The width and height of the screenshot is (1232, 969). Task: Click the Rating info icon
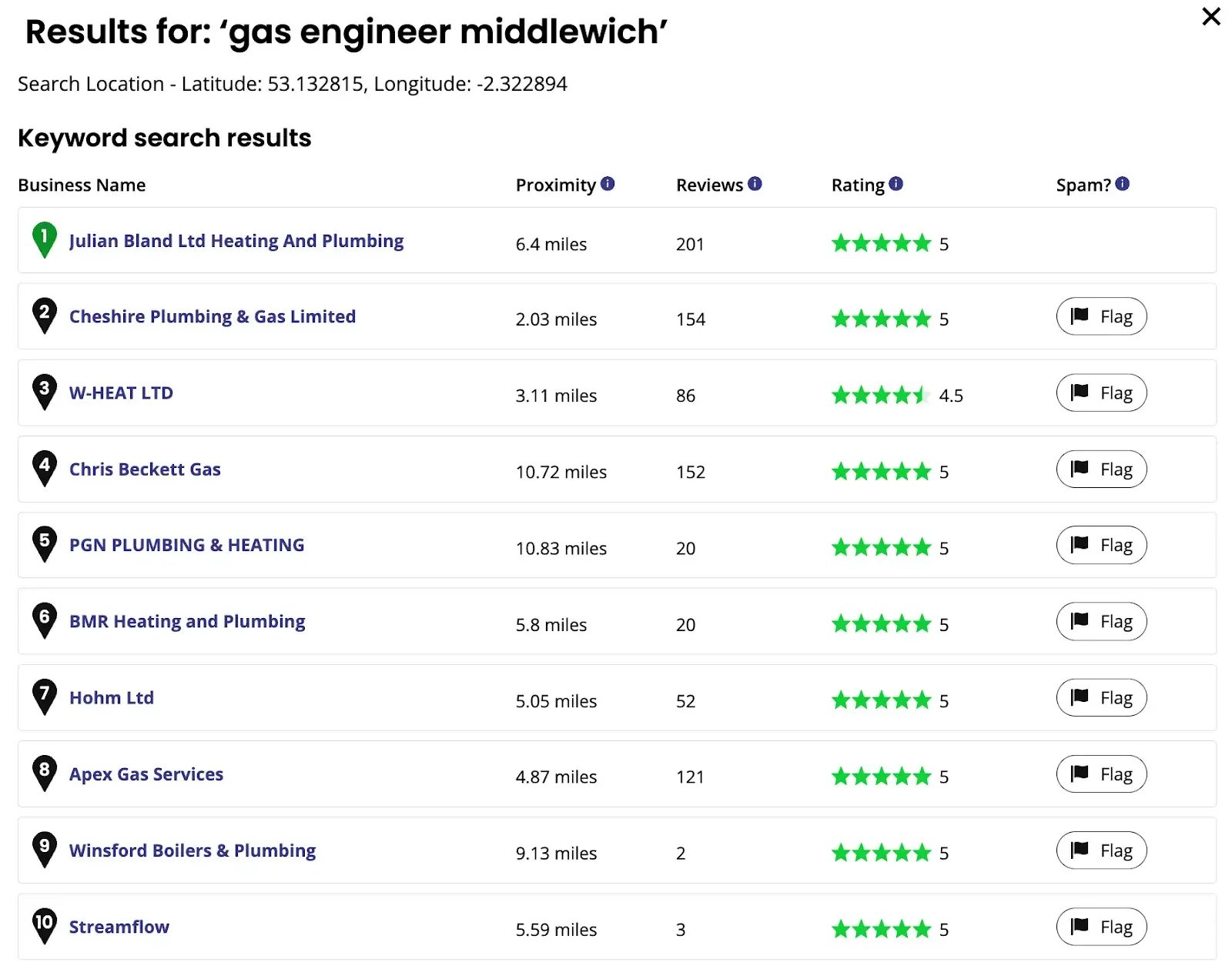(x=896, y=184)
